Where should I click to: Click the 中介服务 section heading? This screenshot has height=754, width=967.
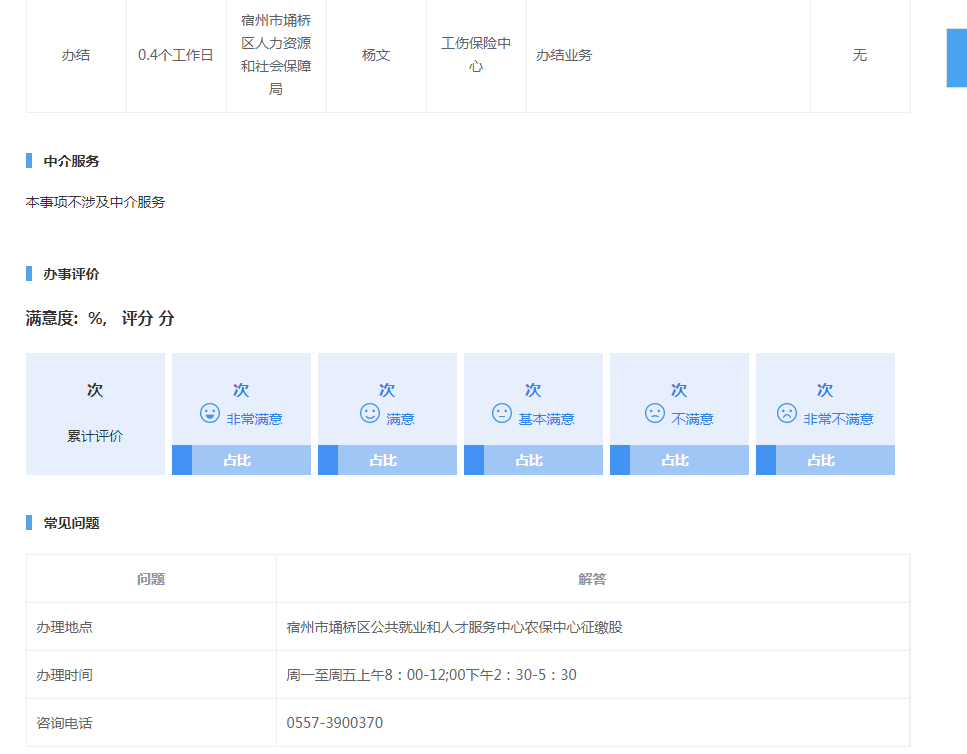click(71, 161)
